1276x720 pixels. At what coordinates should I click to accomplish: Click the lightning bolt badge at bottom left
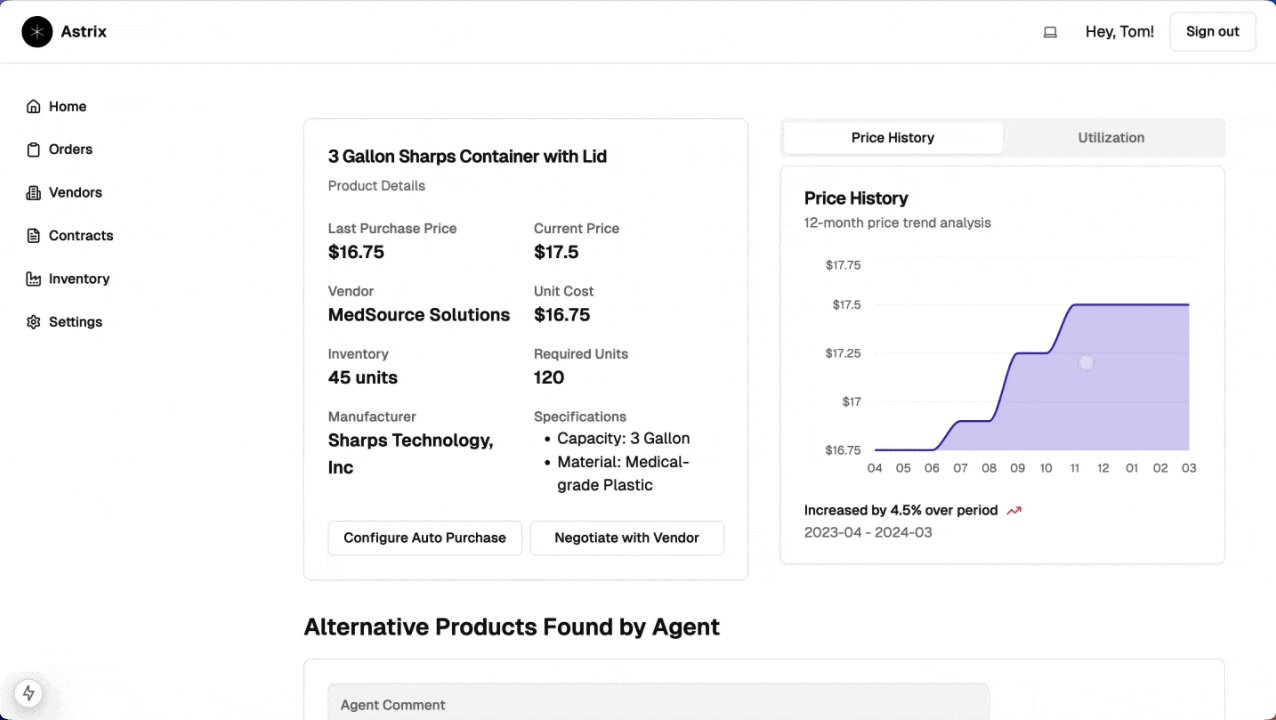[28, 693]
